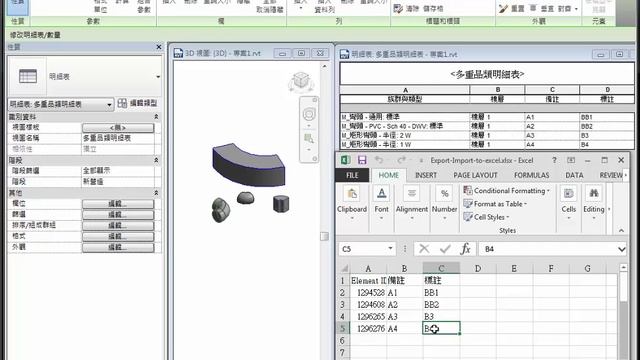Click the schedule type icon in Properties
Screen dimensions: 640x360
(x=28, y=77)
